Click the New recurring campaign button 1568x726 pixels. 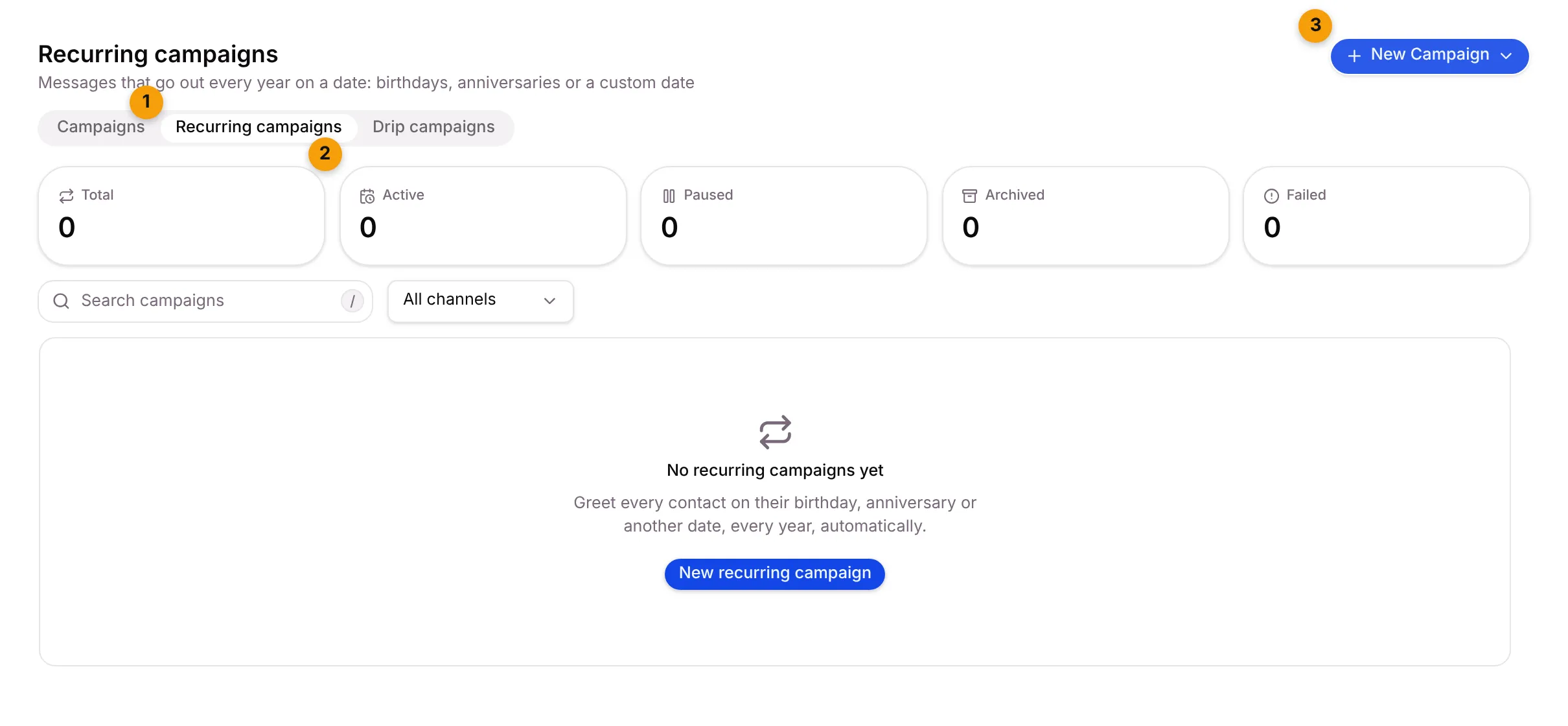pos(774,574)
